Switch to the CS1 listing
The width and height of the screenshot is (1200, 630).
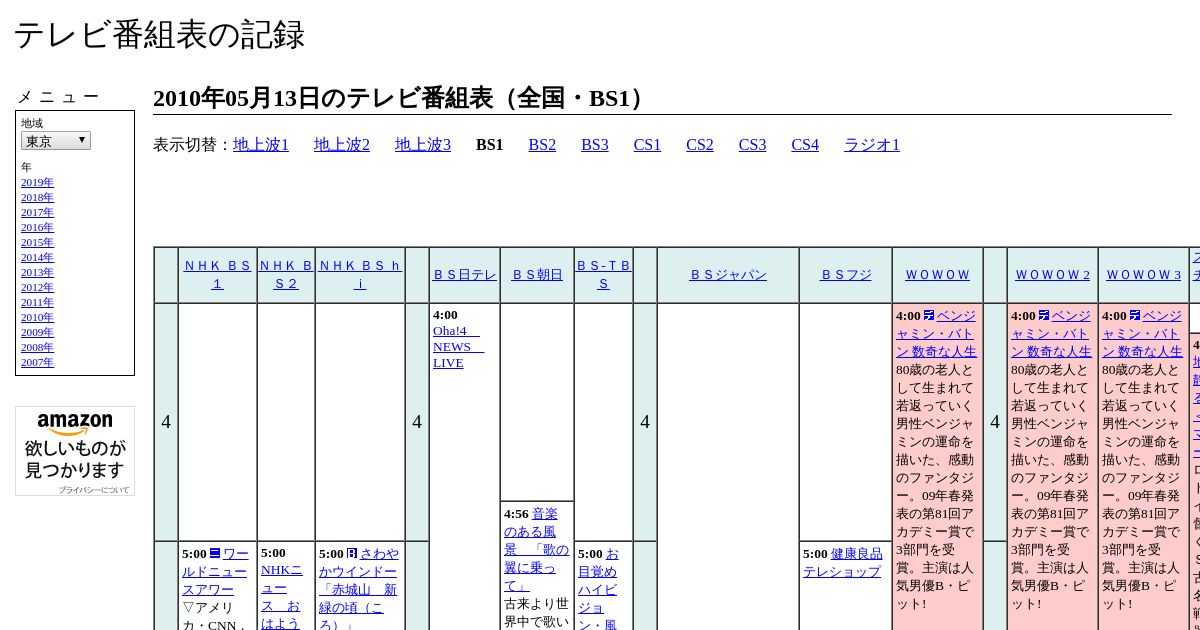tap(647, 145)
